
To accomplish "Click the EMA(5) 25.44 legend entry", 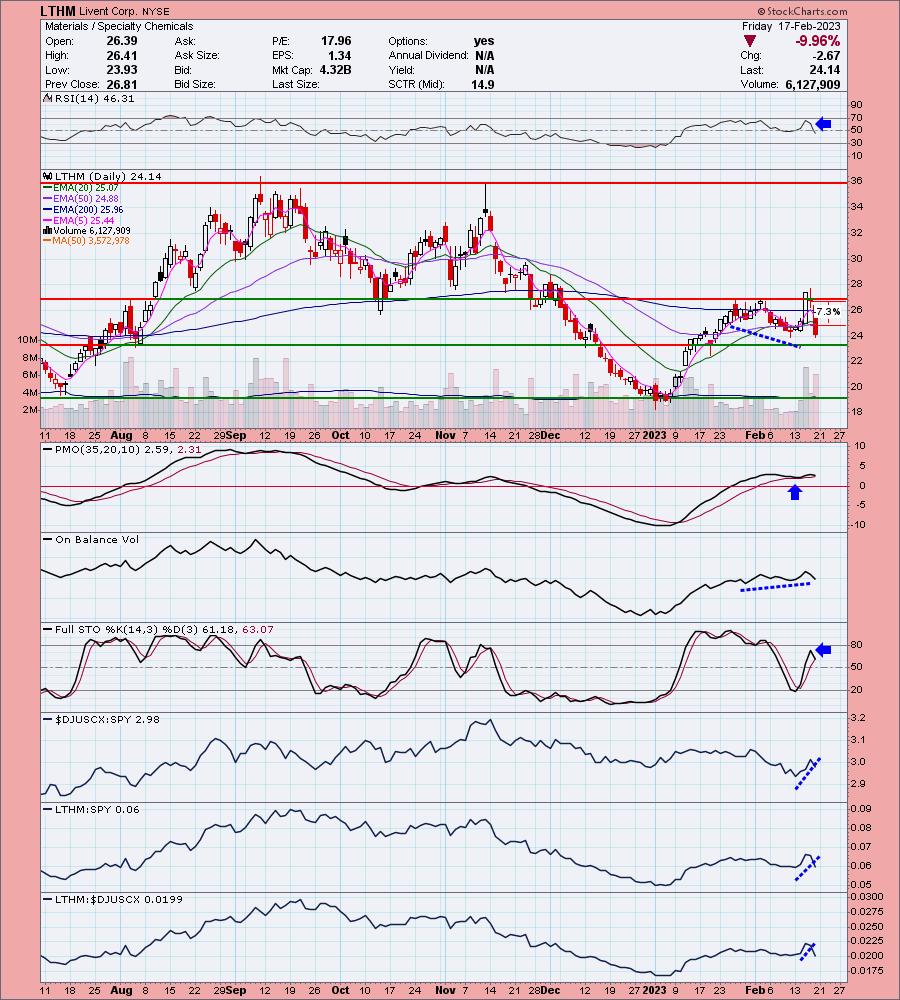I will coord(79,221).
